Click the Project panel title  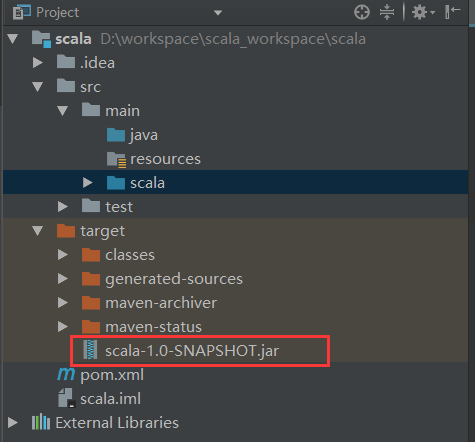(x=57, y=13)
